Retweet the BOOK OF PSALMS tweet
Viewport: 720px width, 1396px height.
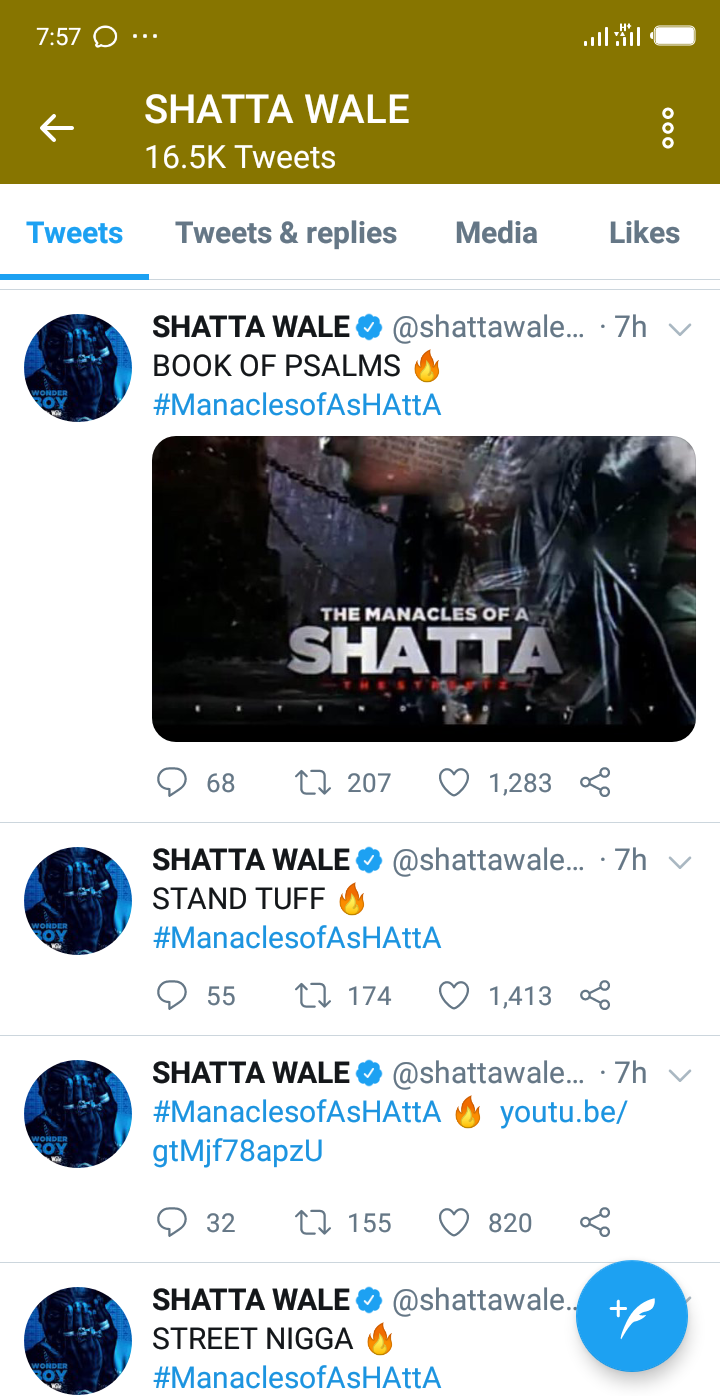313,782
